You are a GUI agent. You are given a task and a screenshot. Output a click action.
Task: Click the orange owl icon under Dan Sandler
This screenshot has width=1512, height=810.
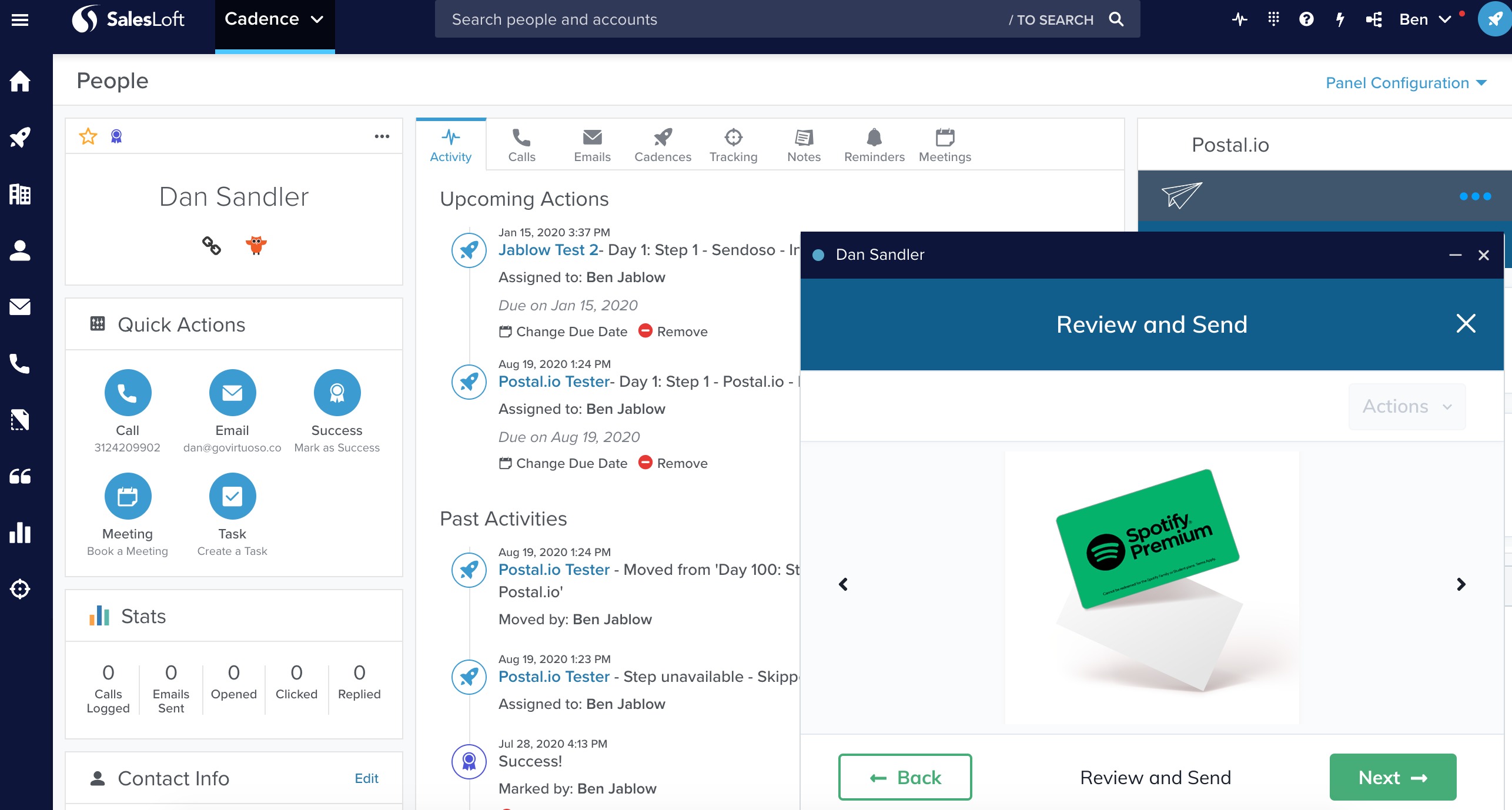(256, 245)
